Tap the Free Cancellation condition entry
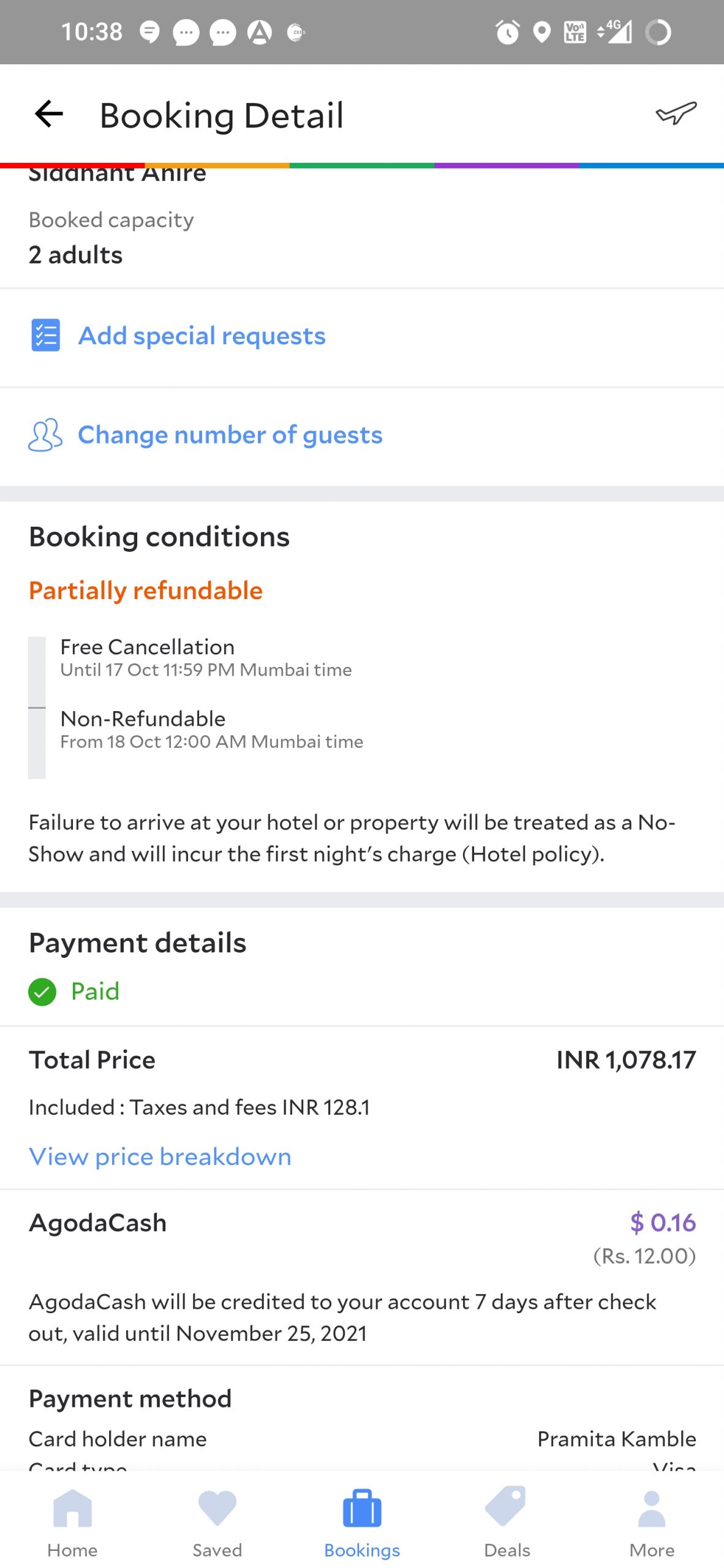 (x=206, y=657)
